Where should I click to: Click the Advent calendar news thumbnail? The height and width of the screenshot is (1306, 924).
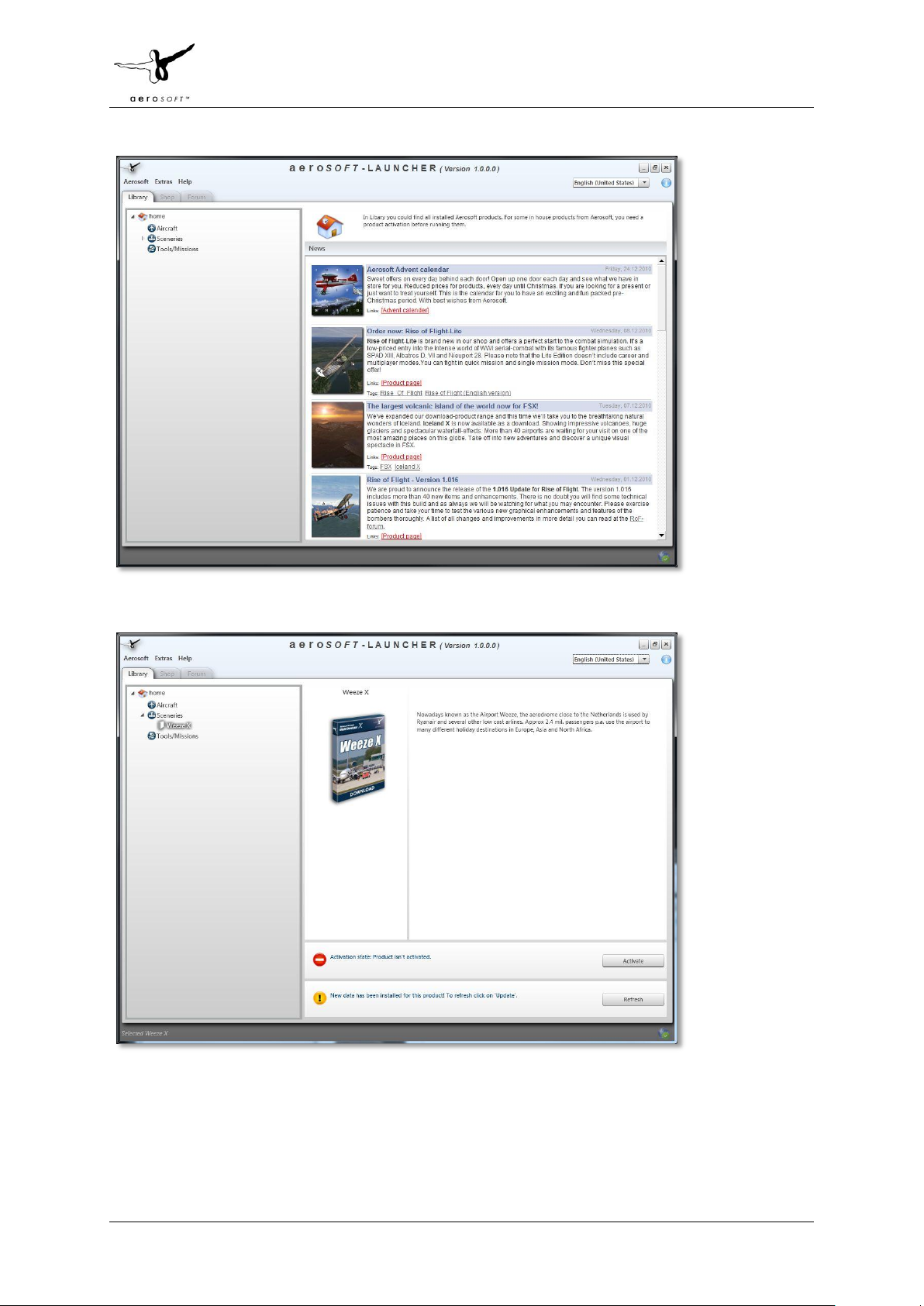(x=337, y=291)
